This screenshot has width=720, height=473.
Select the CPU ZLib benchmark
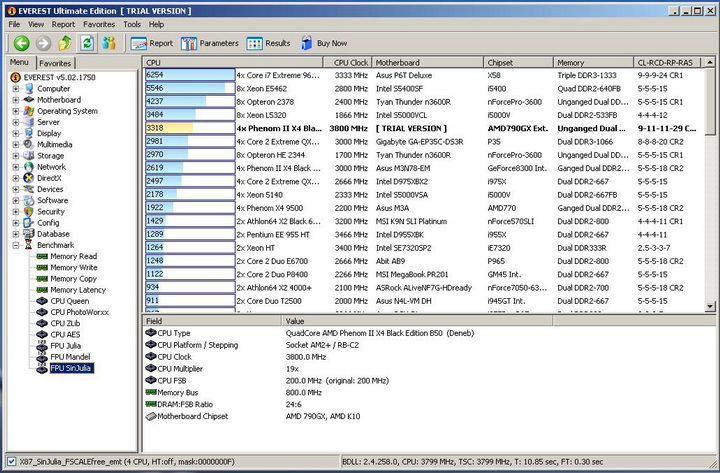(x=65, y=323)
